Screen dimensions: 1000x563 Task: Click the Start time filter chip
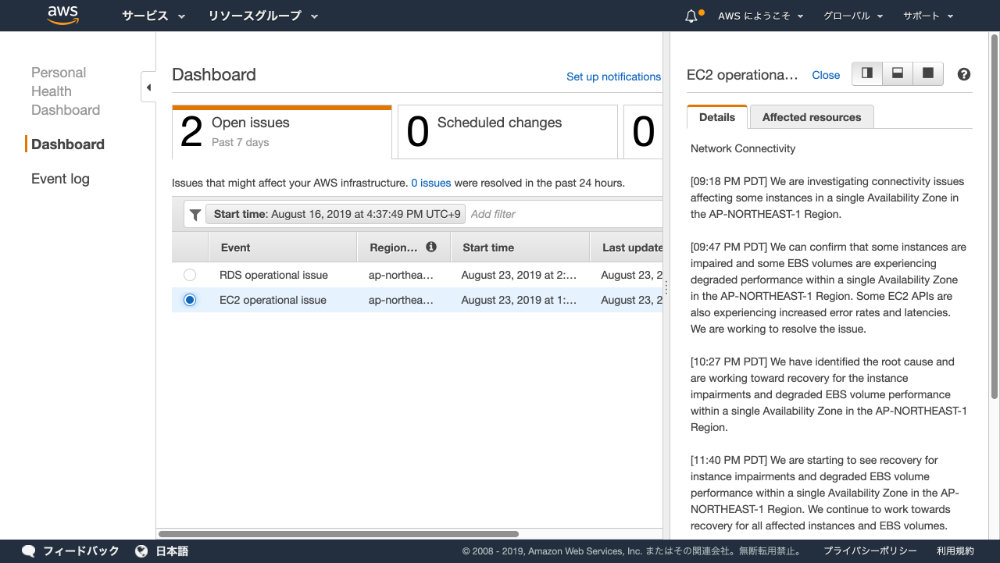[336, 214]
